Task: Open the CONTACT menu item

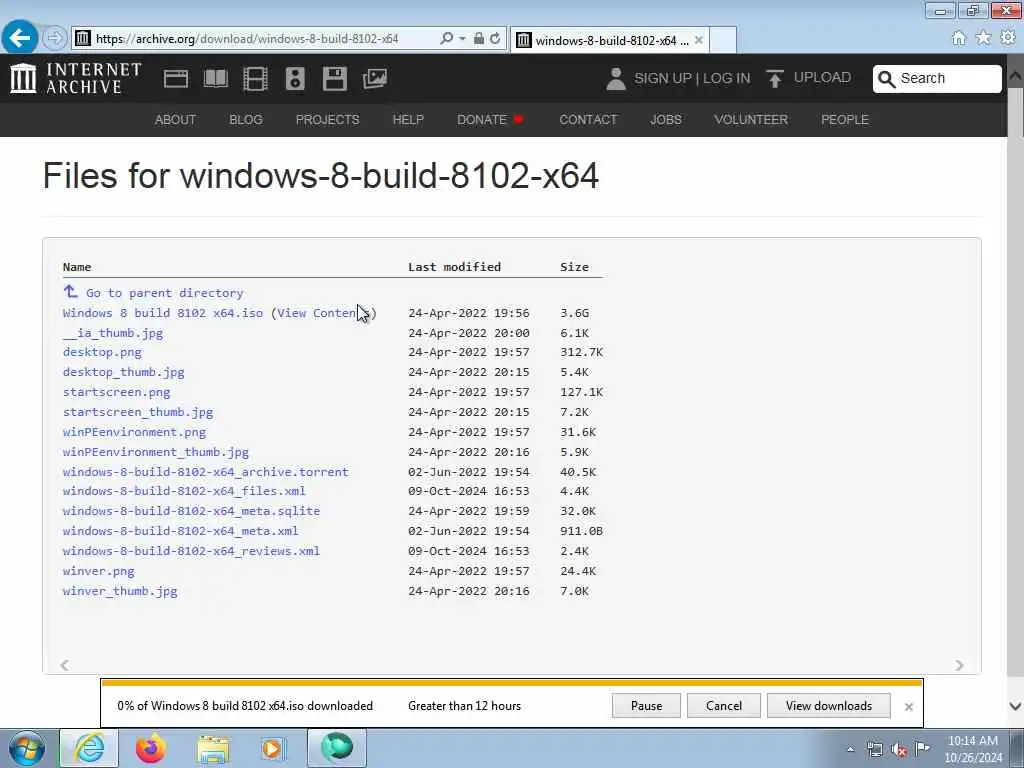Action: [x=588, y=120]
